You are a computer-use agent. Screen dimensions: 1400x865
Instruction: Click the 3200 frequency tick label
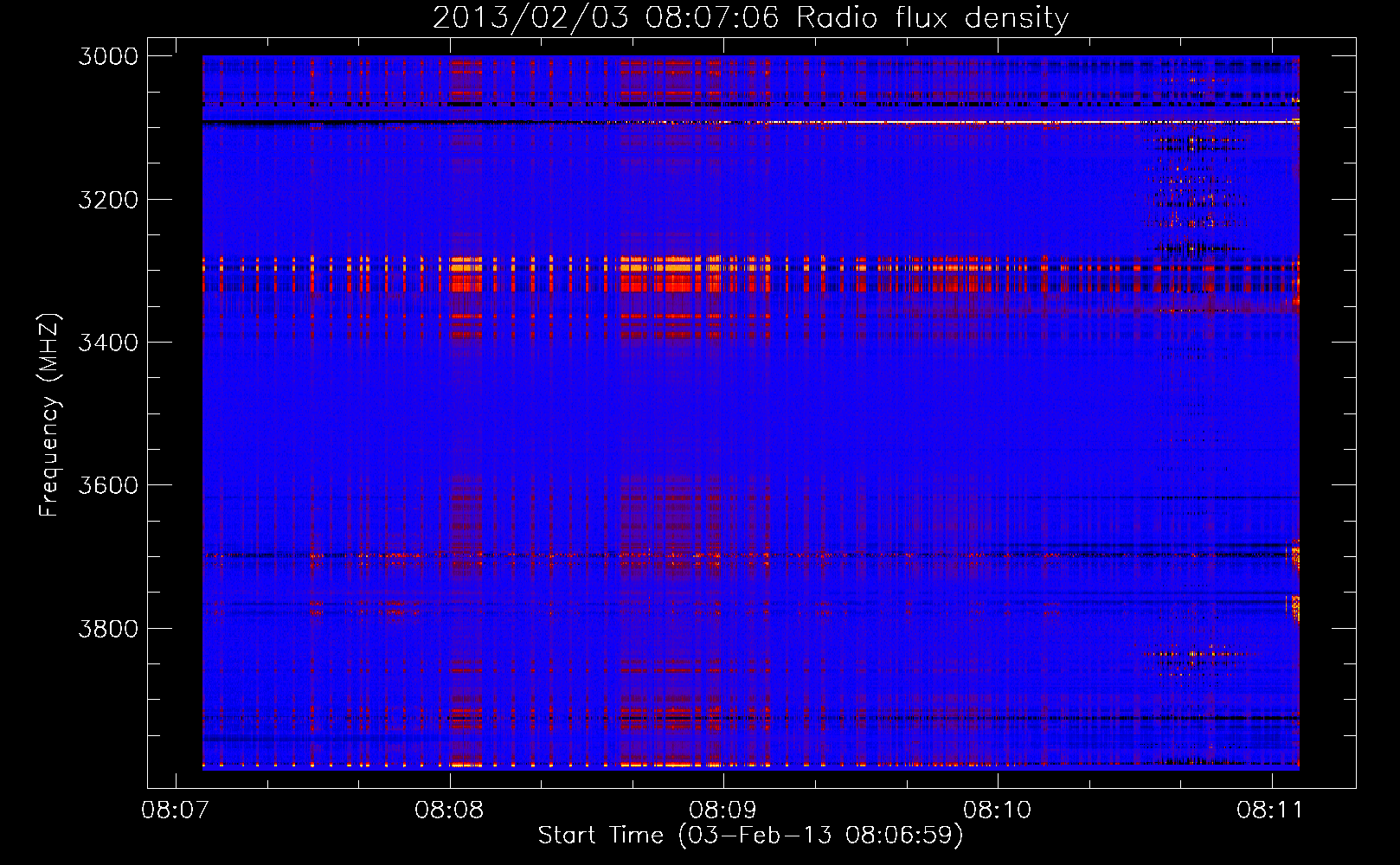(x=108, y=200)
